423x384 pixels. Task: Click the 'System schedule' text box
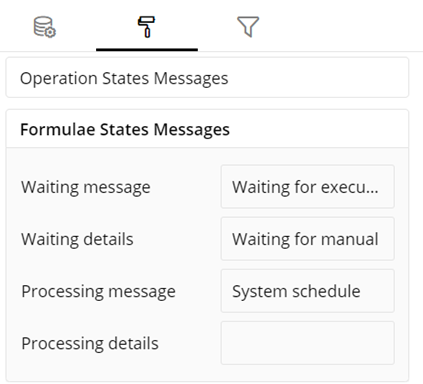point(308,291)
